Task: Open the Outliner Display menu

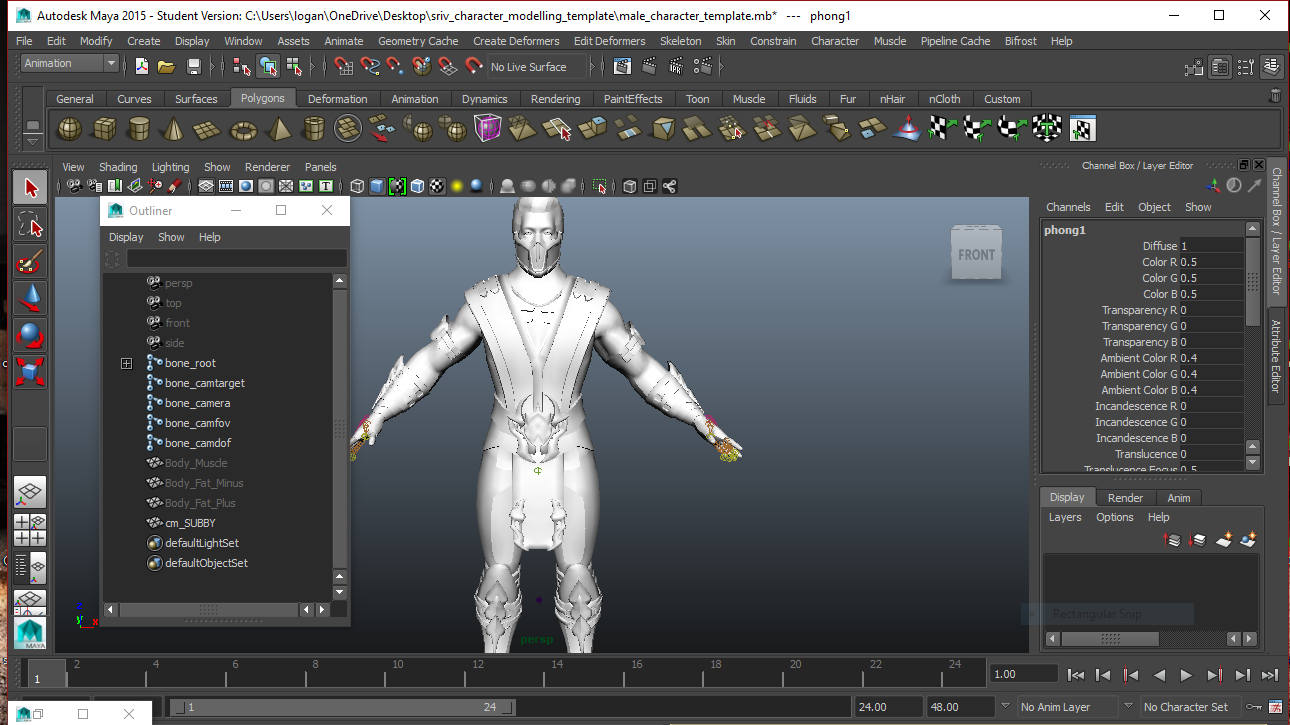Action: click(126, 237)
